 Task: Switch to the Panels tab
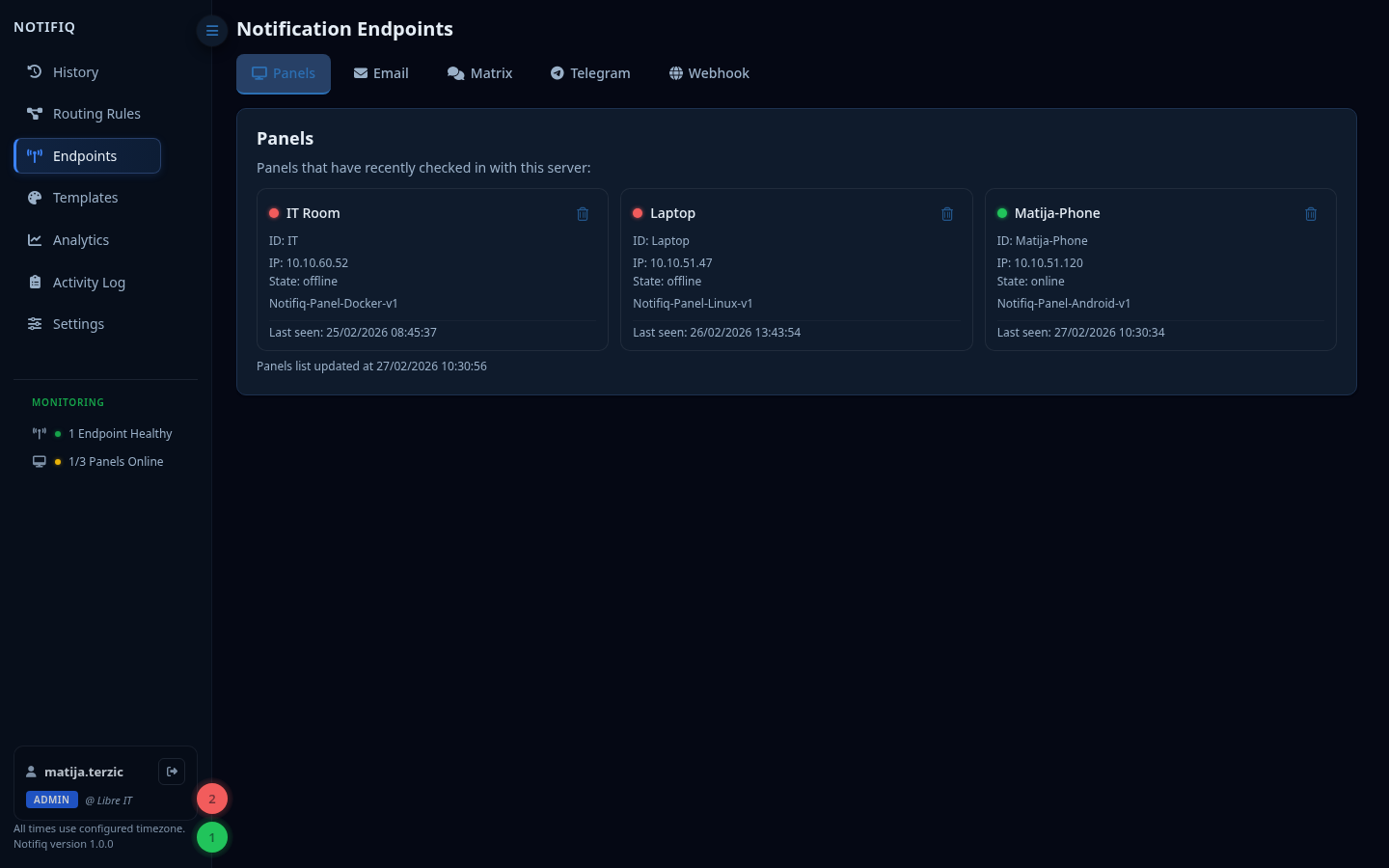pos(284,73)
